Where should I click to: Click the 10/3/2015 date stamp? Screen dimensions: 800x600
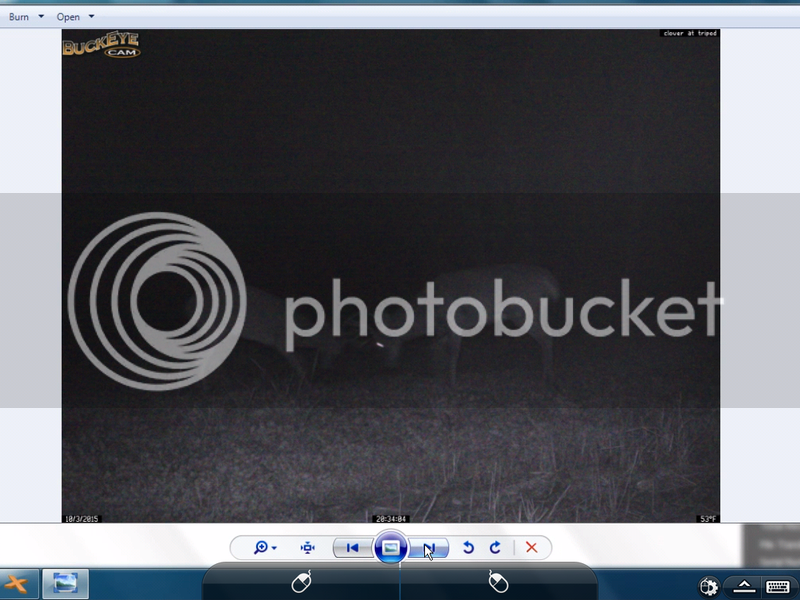[81, 519]
